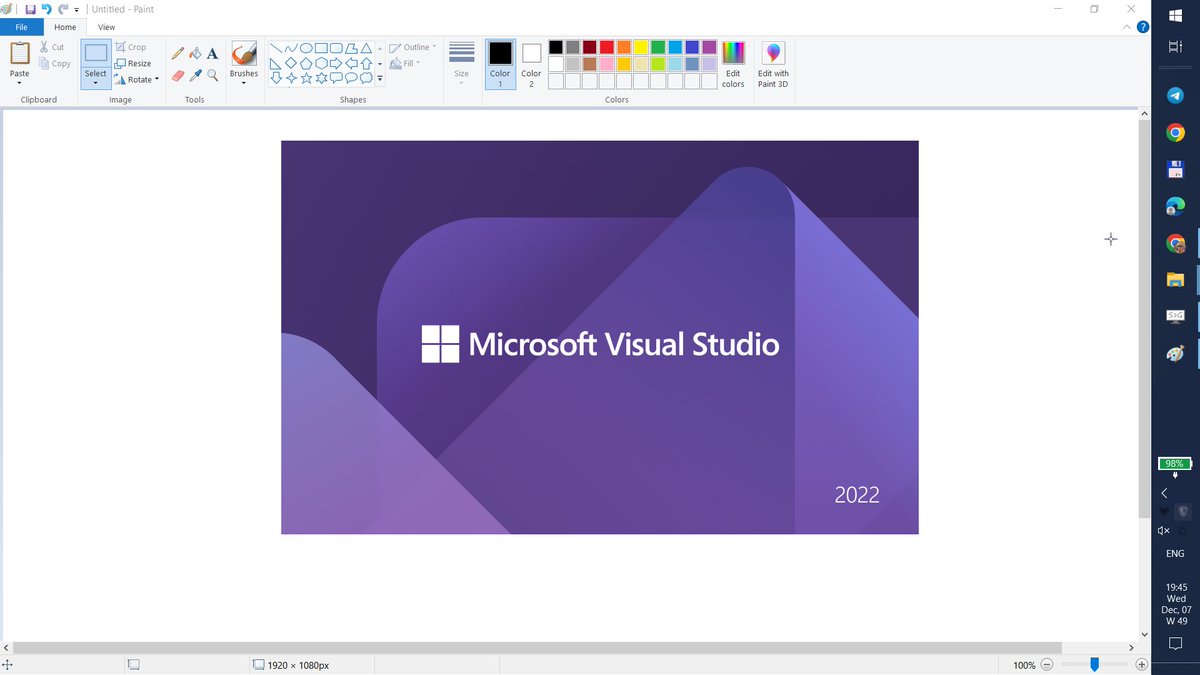Click the Undo arrow in quick access toolbar

coord(46,9)
